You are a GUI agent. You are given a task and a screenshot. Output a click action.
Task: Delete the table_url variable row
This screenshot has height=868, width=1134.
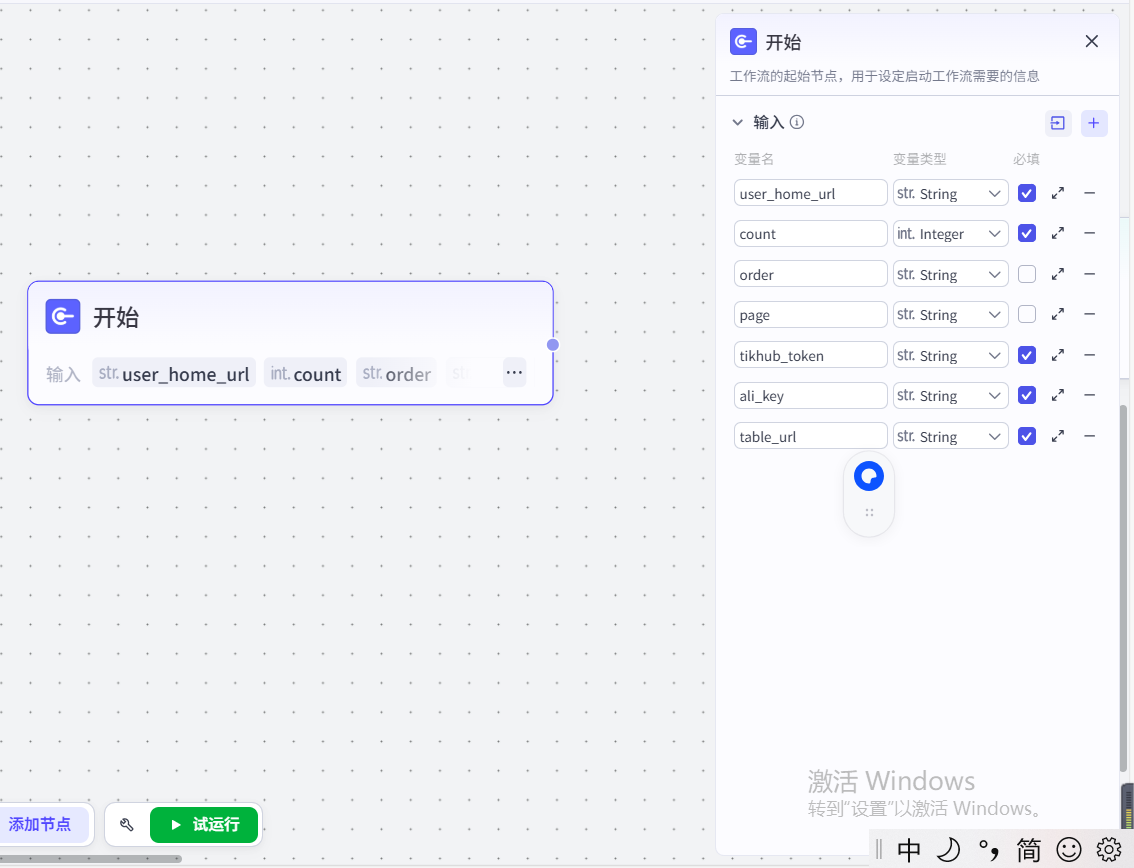coord(1090,436)
